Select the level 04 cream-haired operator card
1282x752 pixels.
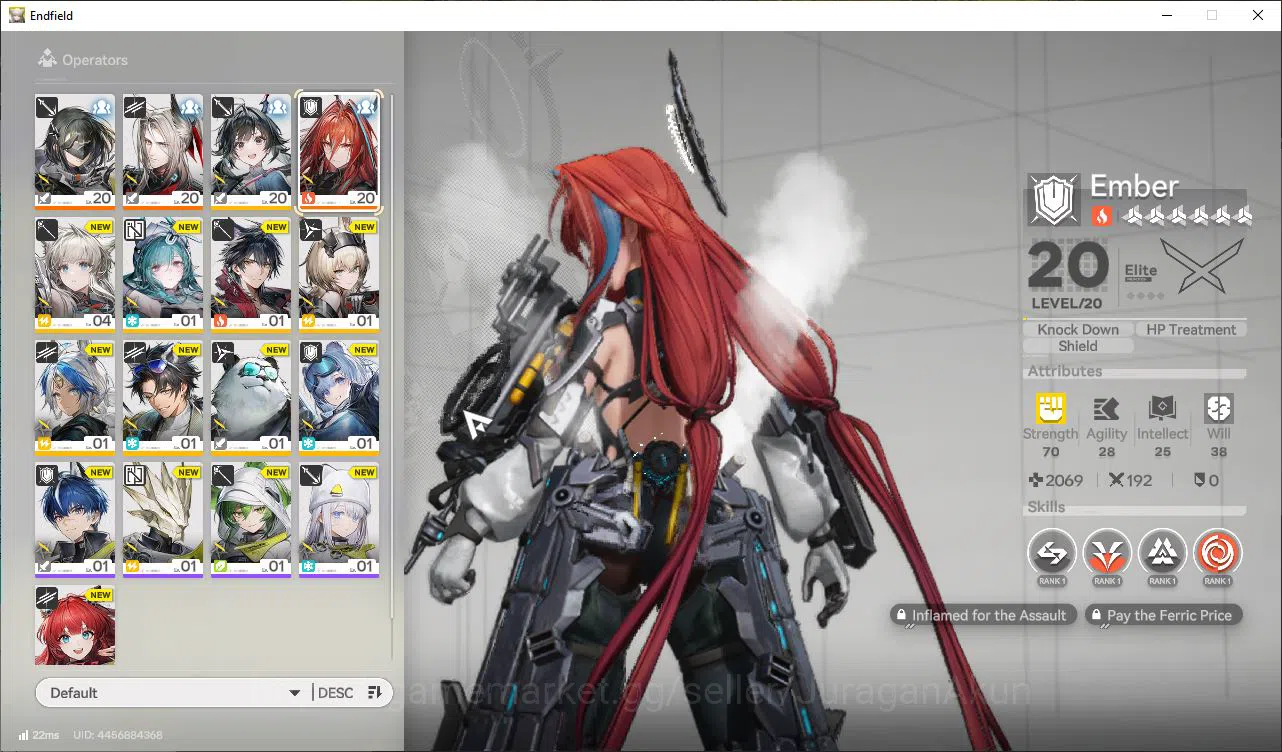(x=75, y=275)
